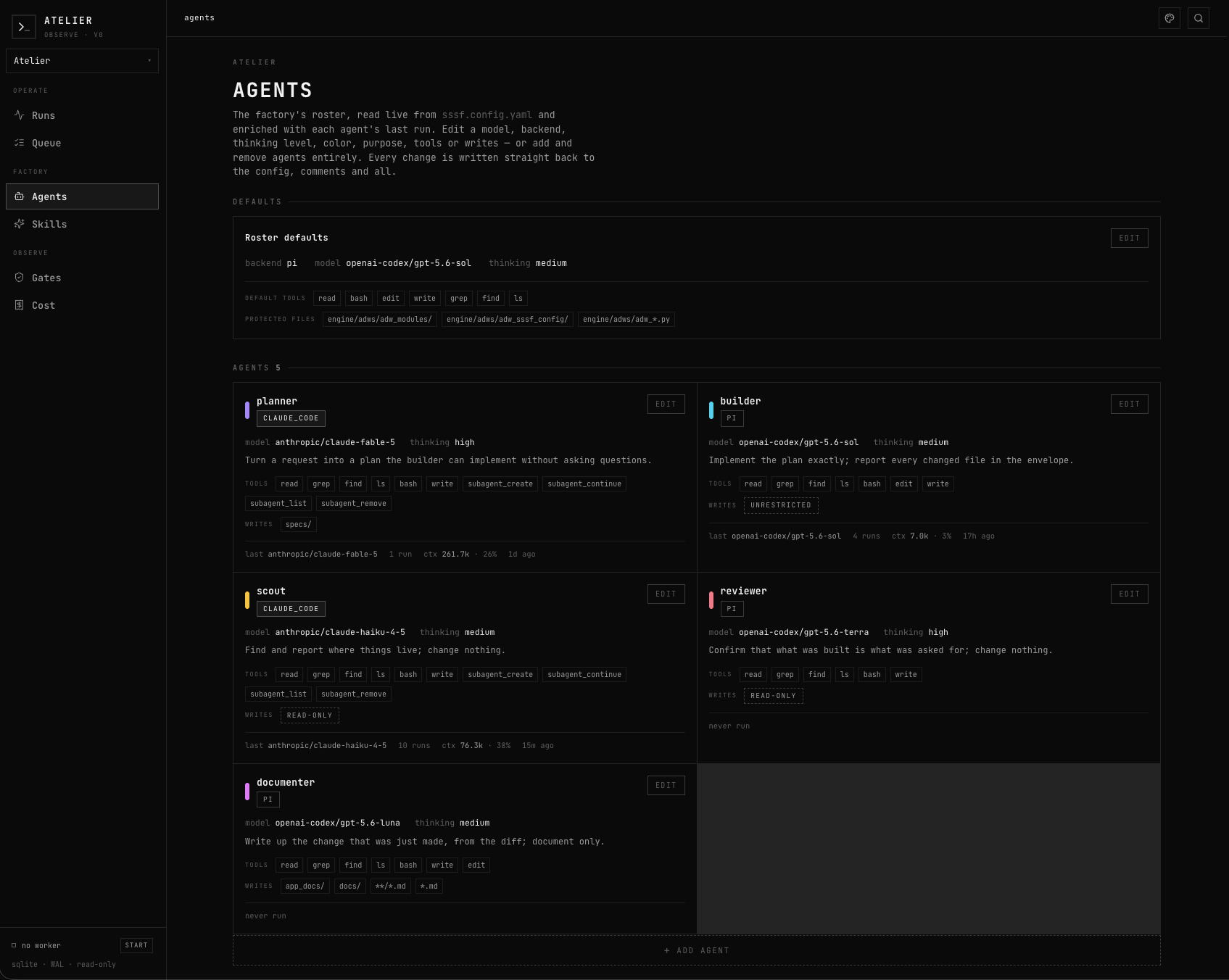1229x980 pixels.
Task: Click documenter's PI backend badge
Action: pos(268,800)
